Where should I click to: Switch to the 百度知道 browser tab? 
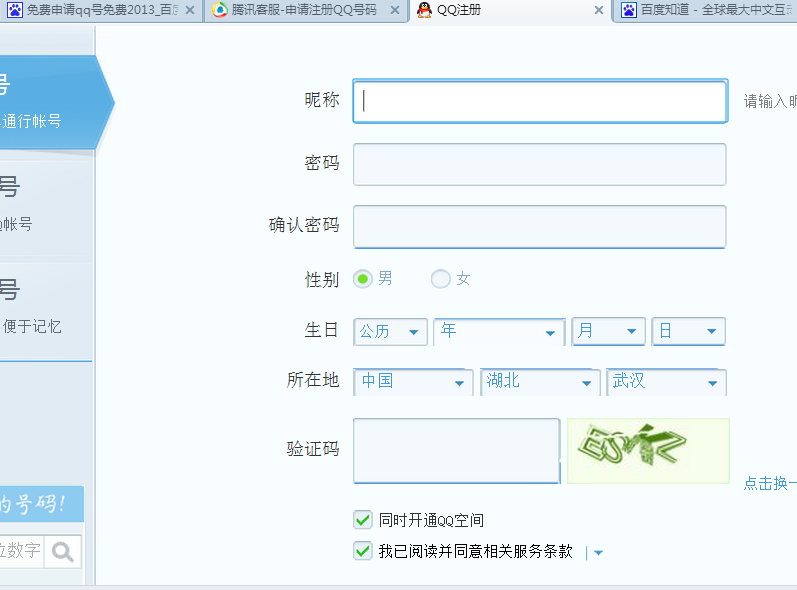[x=710, y=10]
